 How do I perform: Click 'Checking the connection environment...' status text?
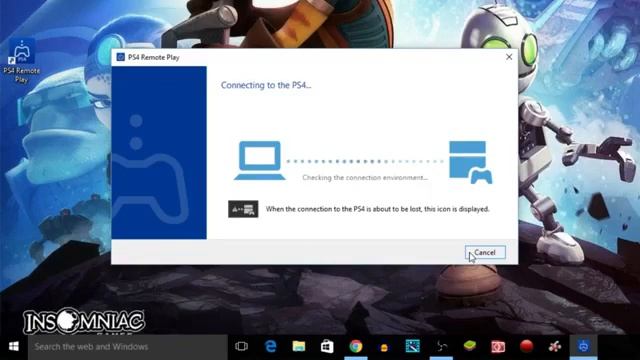pos(365,178)
